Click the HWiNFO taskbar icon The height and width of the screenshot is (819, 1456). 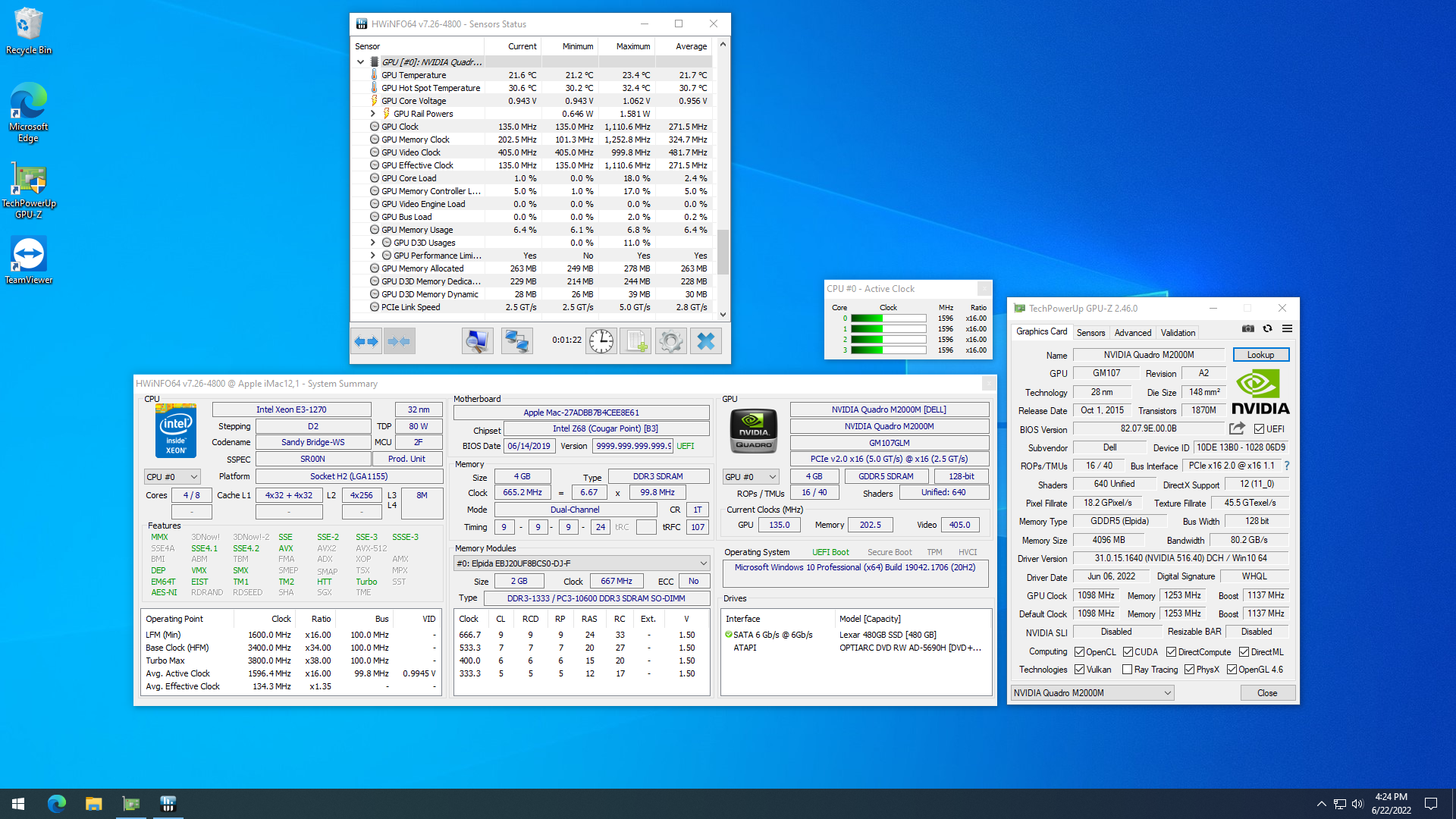pos(168,804)
